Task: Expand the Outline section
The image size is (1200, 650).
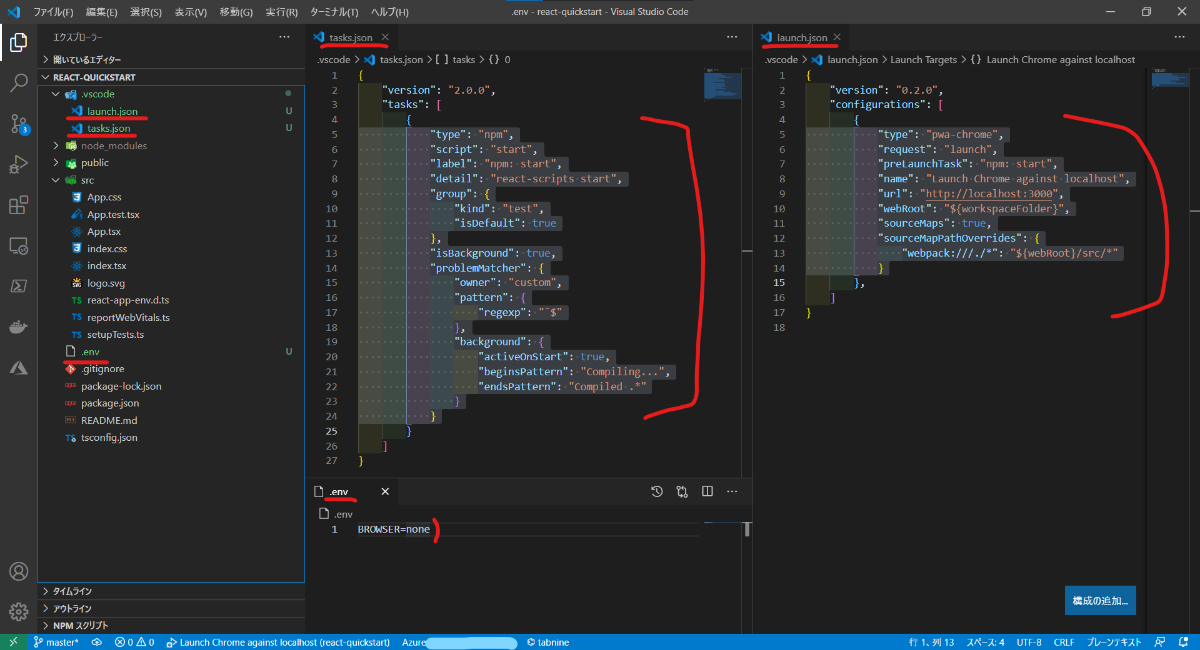Action: [x=171, y=608]
